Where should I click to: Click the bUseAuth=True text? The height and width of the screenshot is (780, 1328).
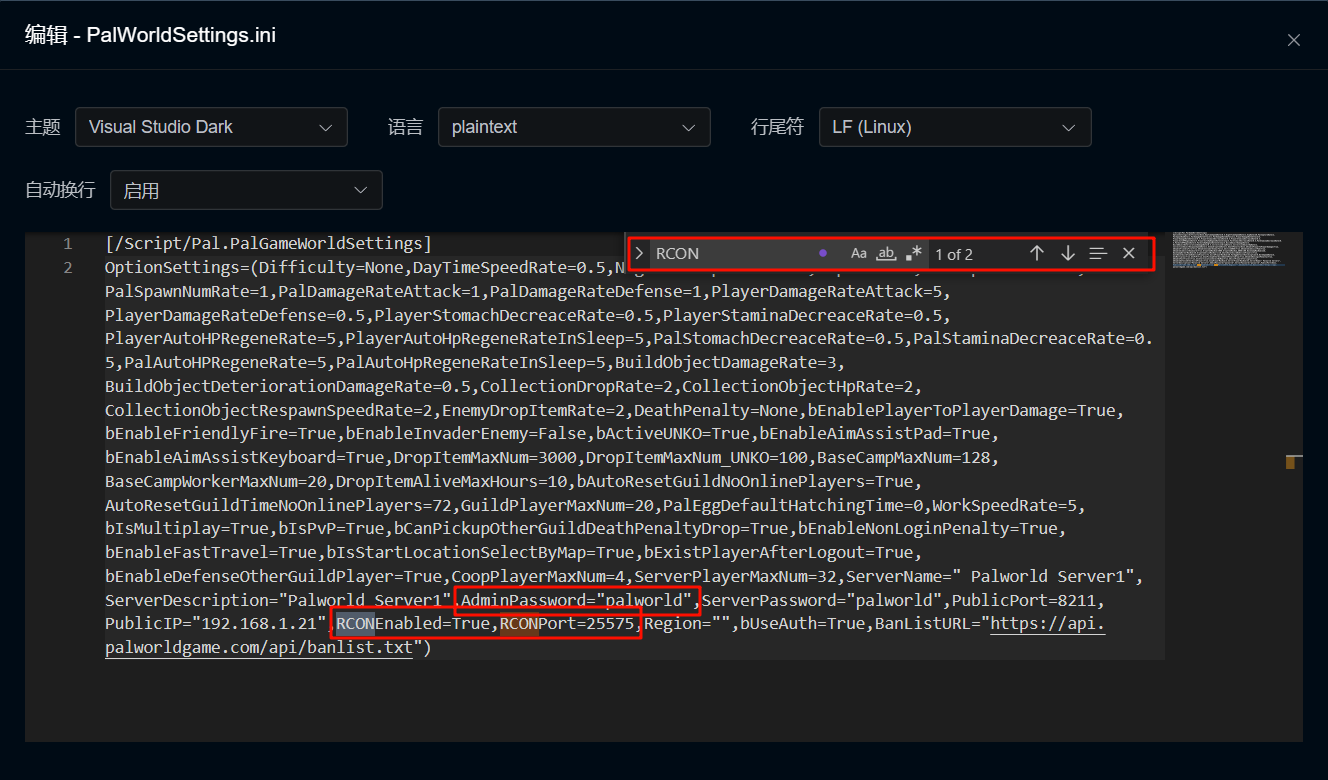pyautogui.click(x=803, y=624)
